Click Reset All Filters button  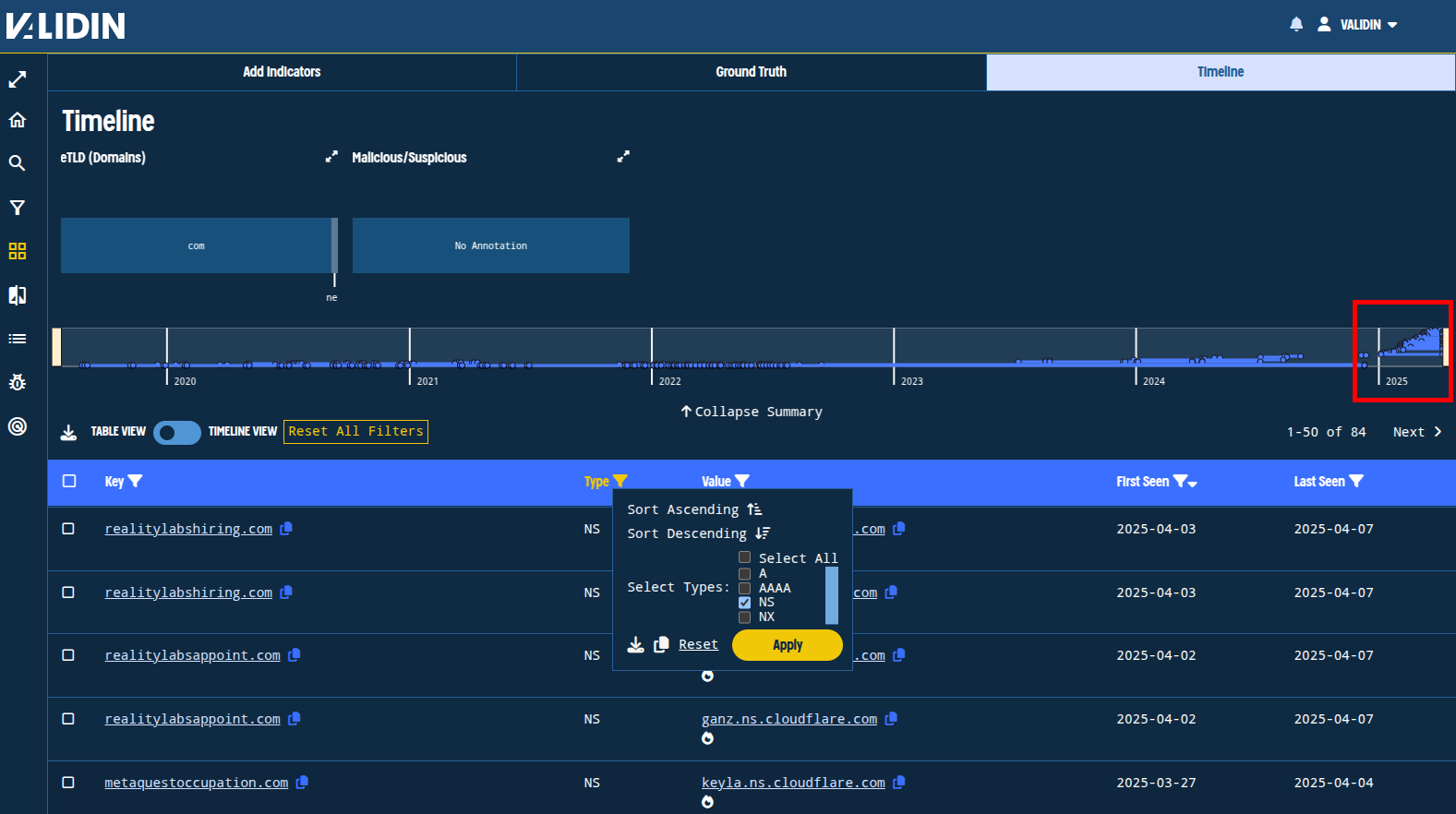tap(355, 432)
